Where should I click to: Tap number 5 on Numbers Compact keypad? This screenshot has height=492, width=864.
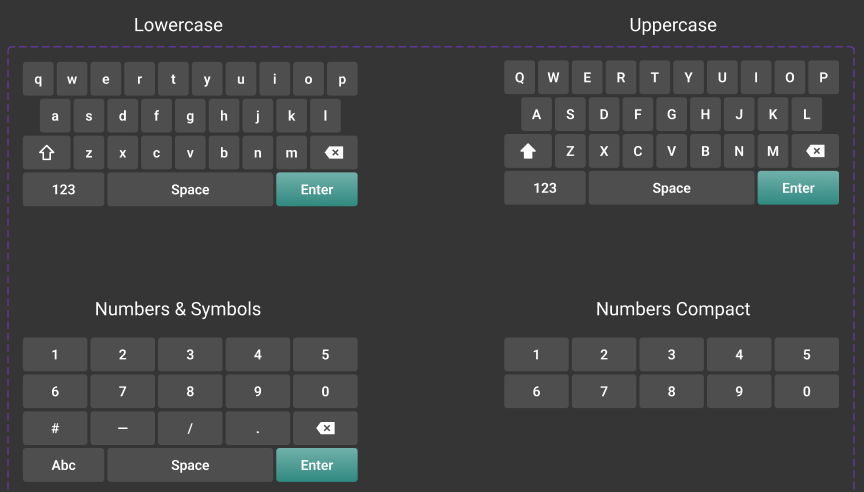(807, 354)
